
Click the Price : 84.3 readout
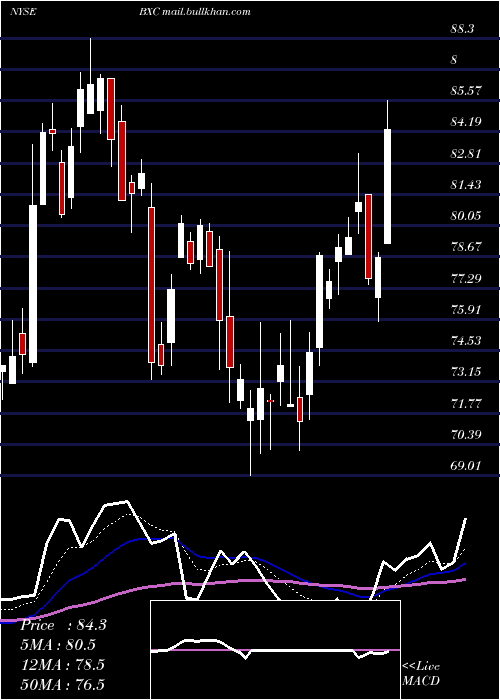pos(63,625)
